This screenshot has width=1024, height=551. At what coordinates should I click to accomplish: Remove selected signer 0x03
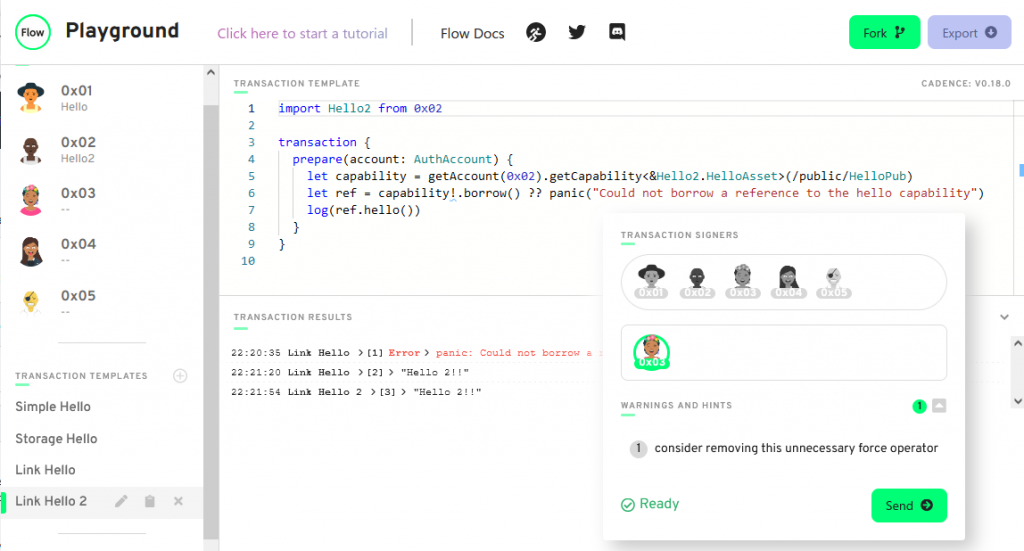(651, 352)
